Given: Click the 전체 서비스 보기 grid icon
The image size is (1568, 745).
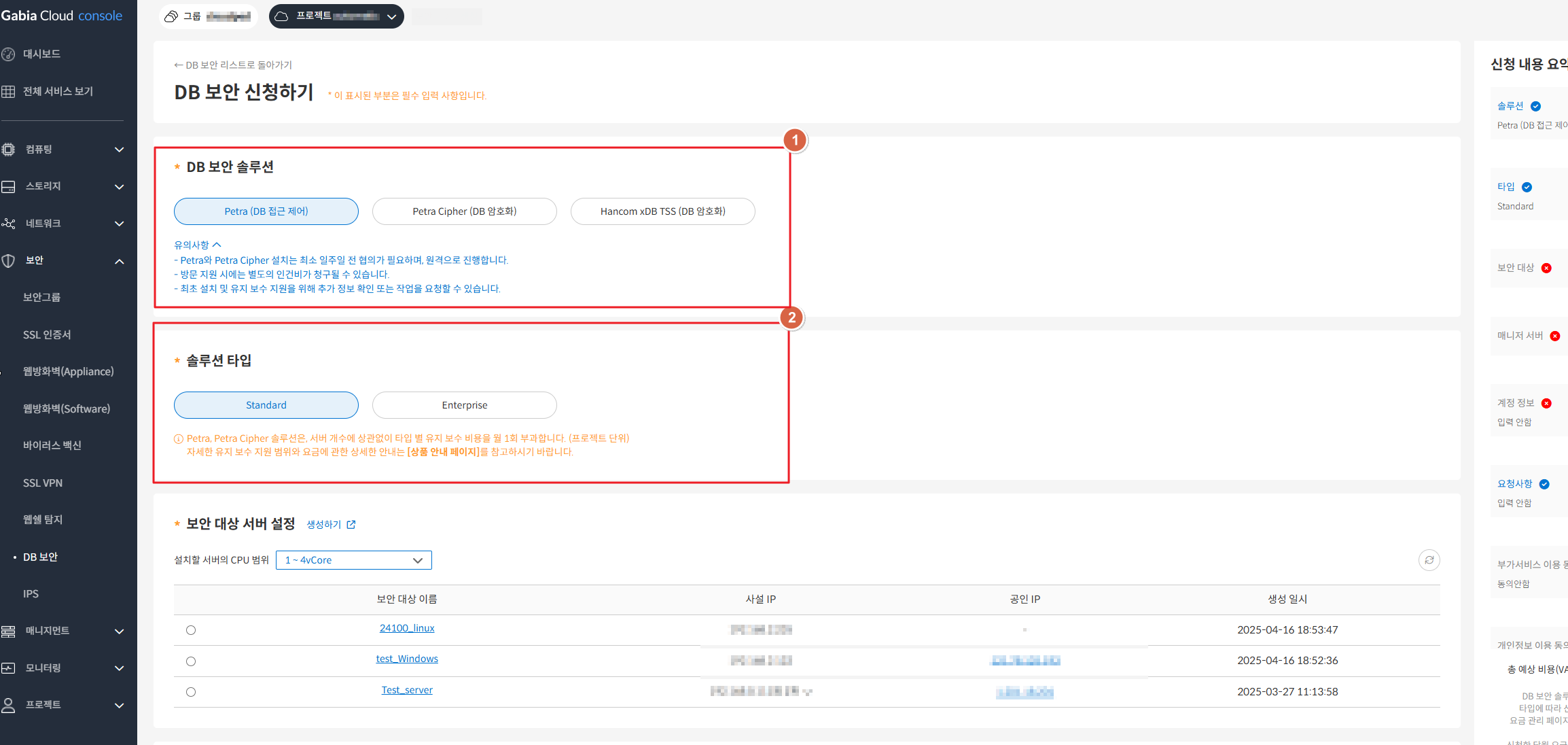Looking at the screenshot, I should point(8,91).
